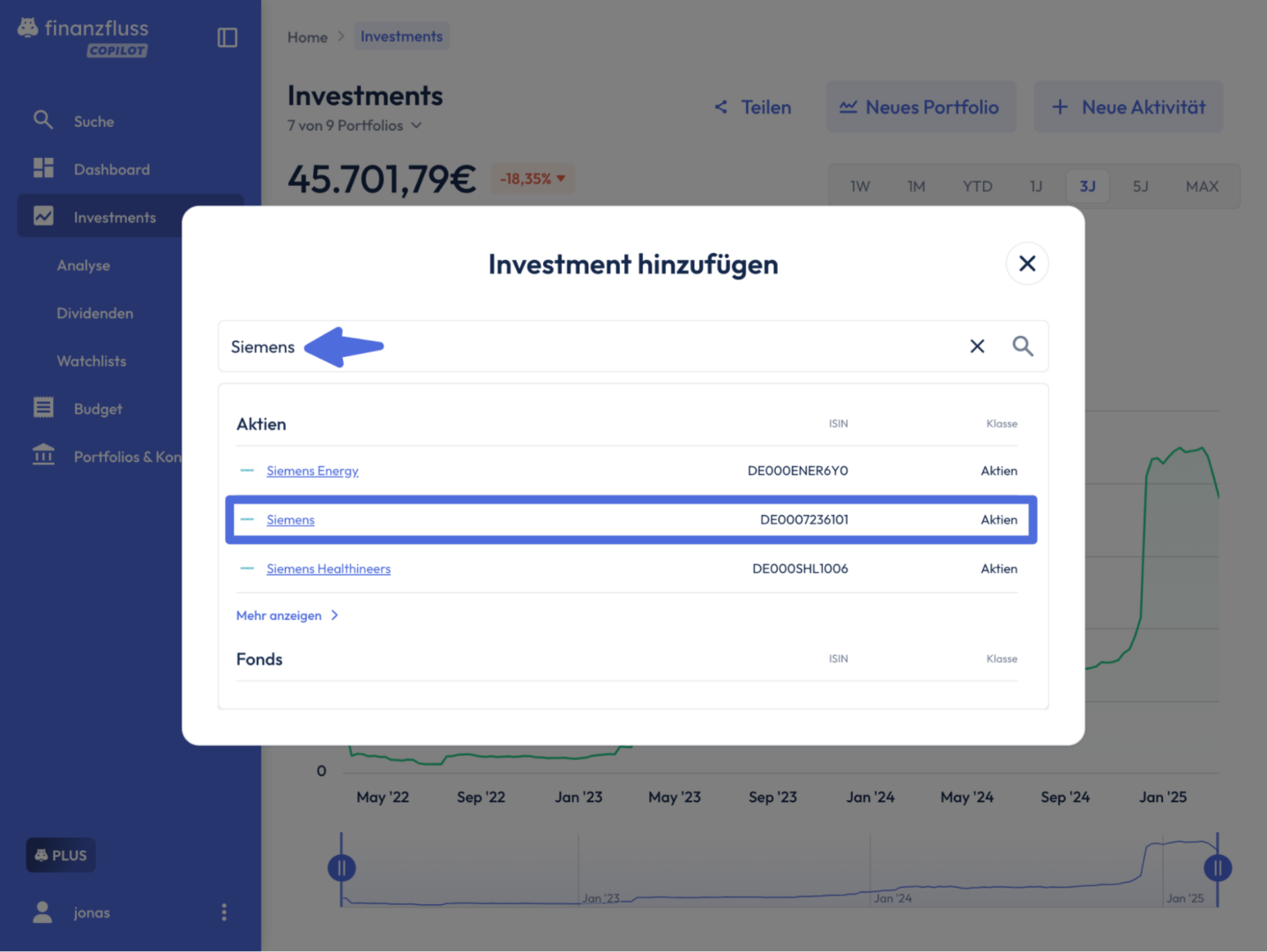Click Mehr anzeigen link
1267x952 pixels.
coord(287,615)
